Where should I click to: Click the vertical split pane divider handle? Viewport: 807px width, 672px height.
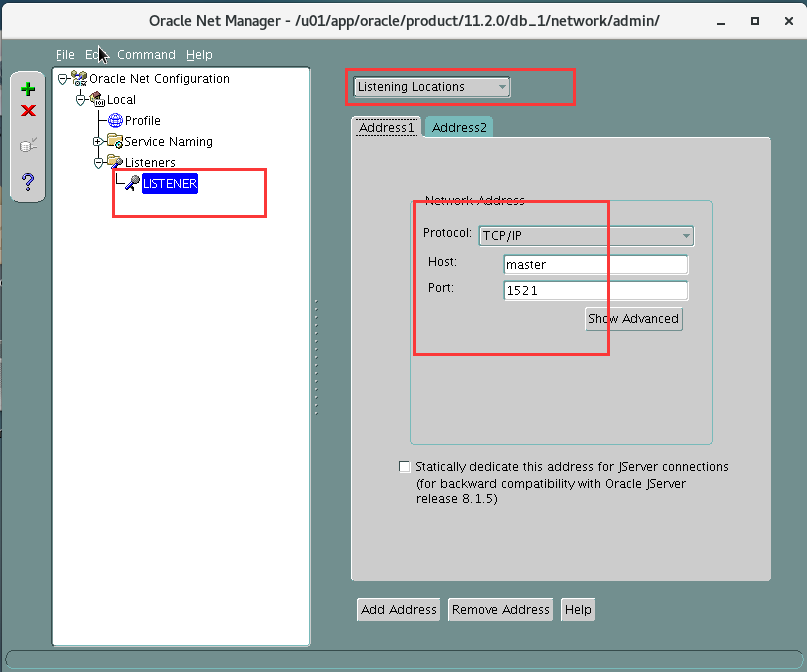pos(316,357)
